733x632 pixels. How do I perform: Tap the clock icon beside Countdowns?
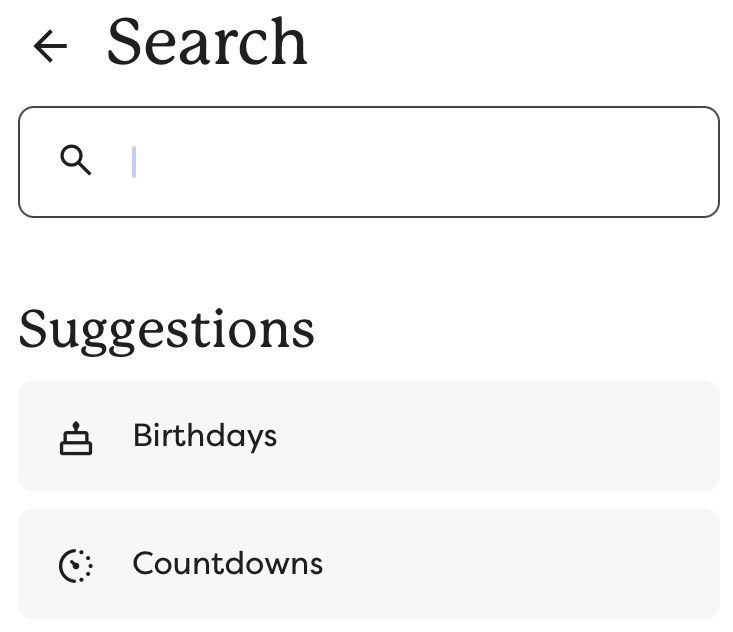pyautogui.click(x=76, y=565)
